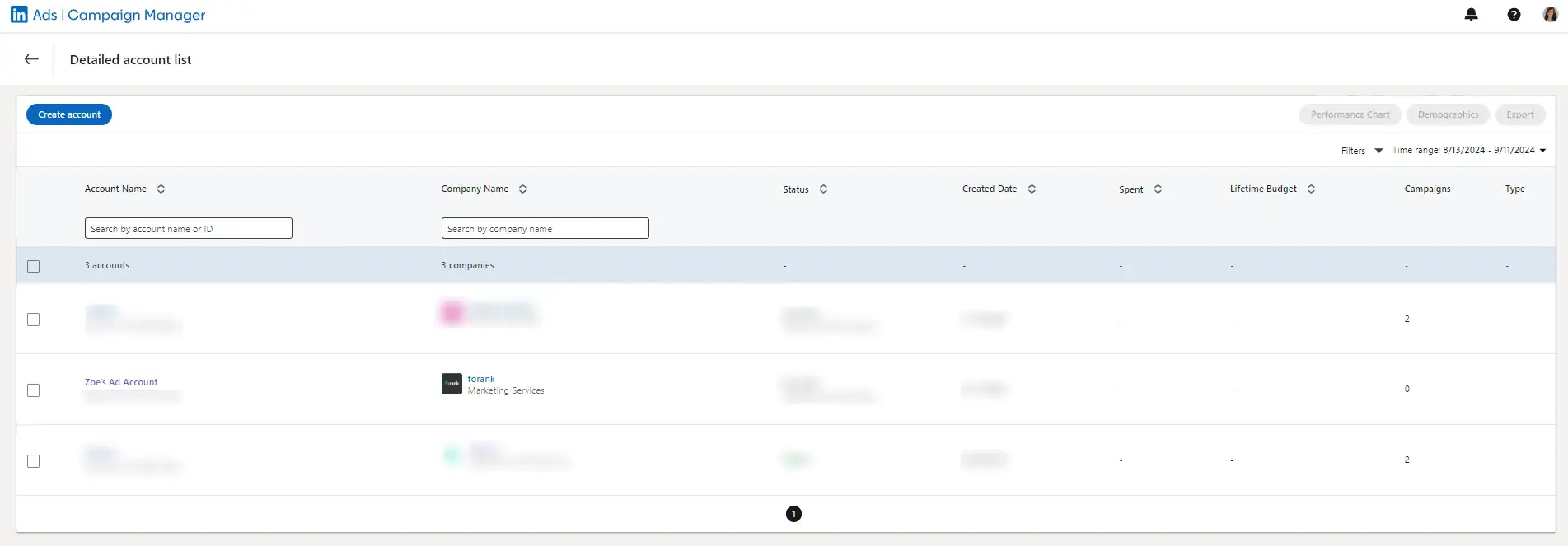
Task: Check the Zoe's Ad Account row checkbox
Action: coord(33,390)
